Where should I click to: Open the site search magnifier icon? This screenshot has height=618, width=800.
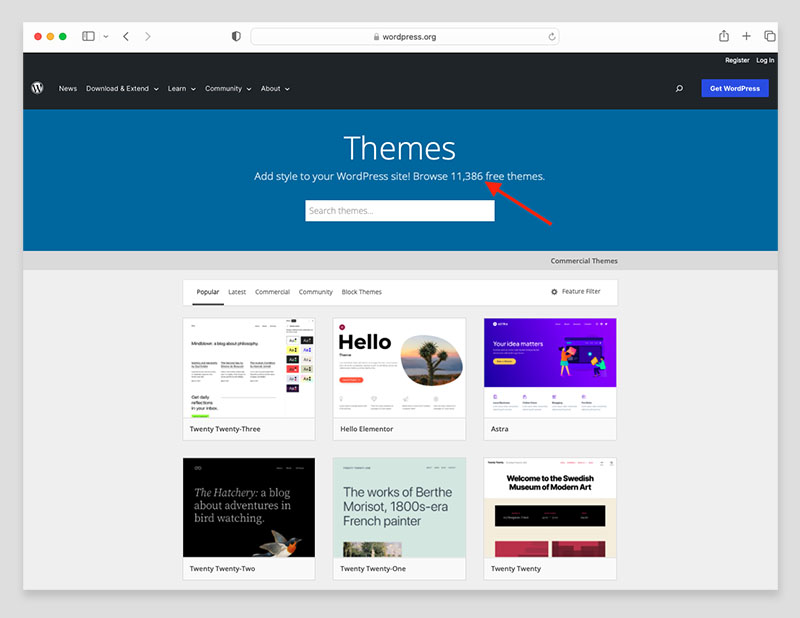(x=679, y=88)
